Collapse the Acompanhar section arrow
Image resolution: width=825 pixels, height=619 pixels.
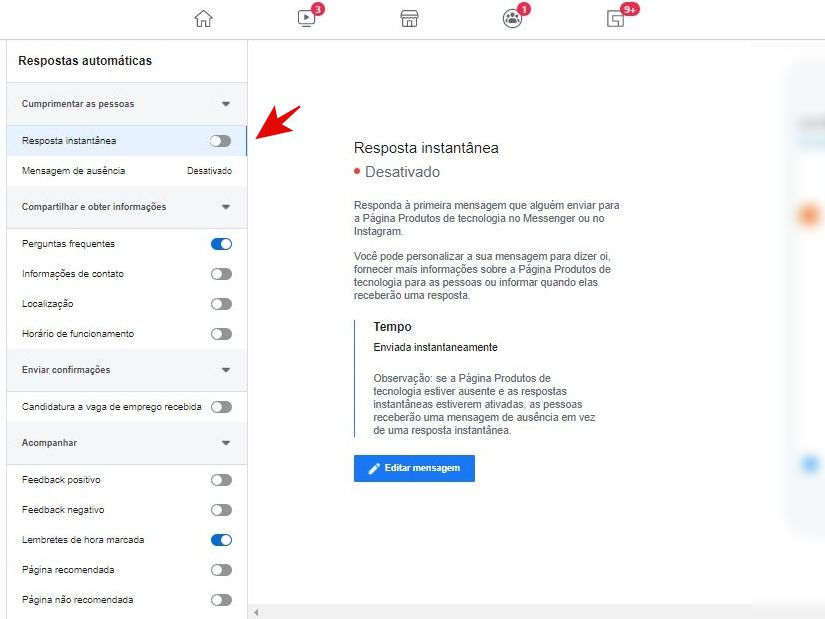tap(226, 443)
